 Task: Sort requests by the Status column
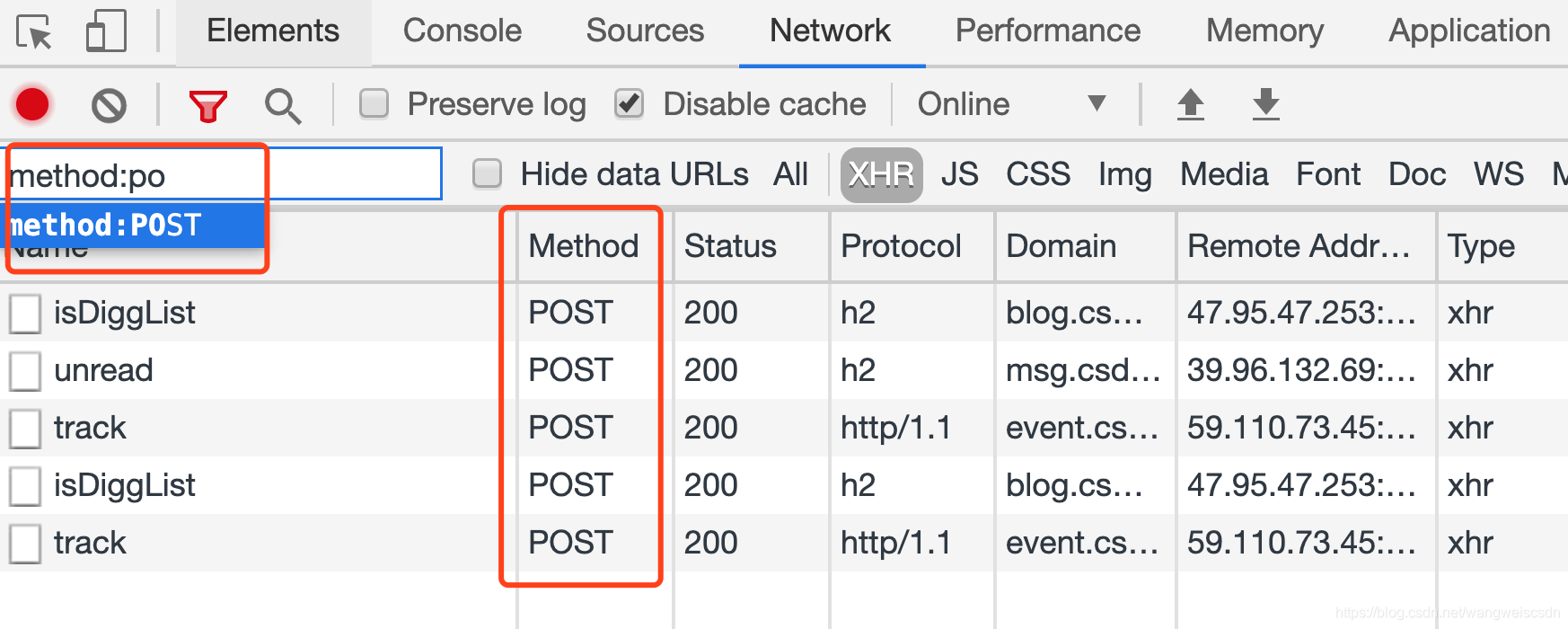(x=729, y=245)
